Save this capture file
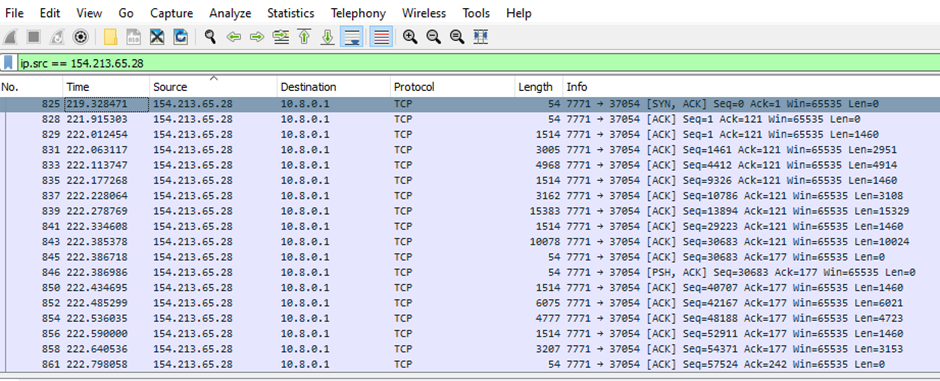This screenshot has height=381, width=940. click(x=134, y=37)
